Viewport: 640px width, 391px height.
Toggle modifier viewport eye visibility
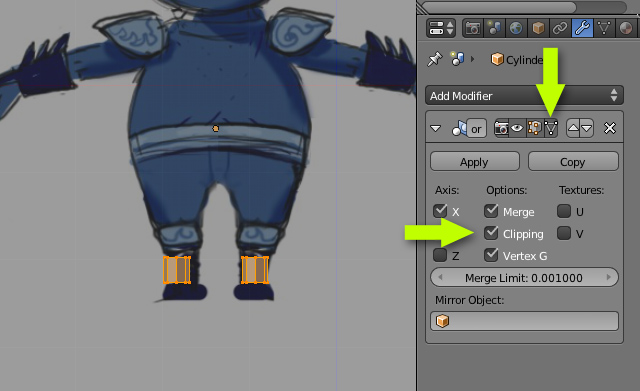(517, 129)
